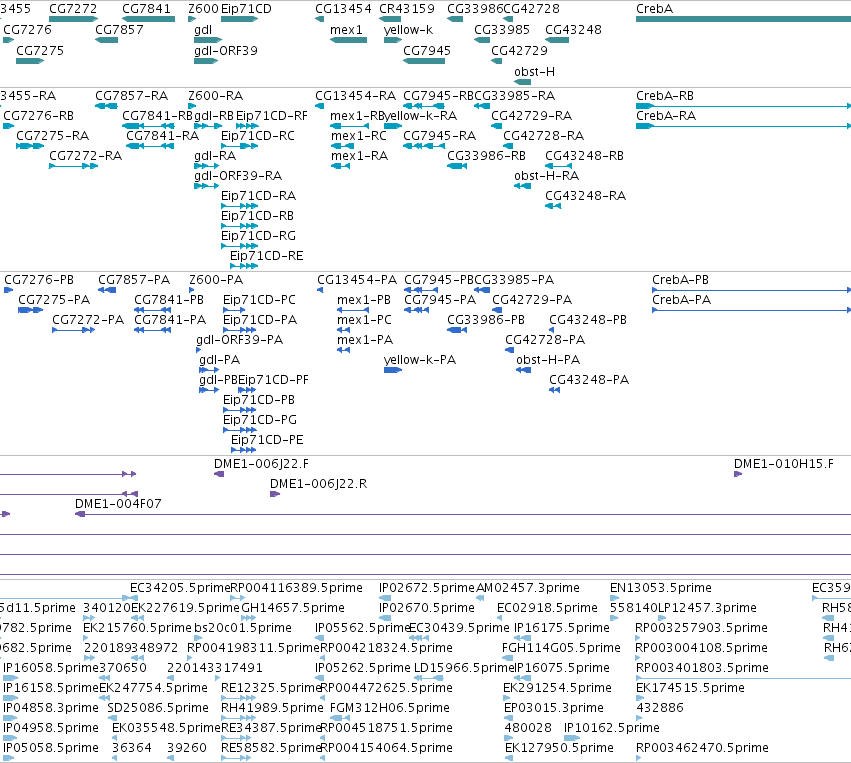851x763 pixels.
Task: Select the CG7841 gene label
Action: 146,9
